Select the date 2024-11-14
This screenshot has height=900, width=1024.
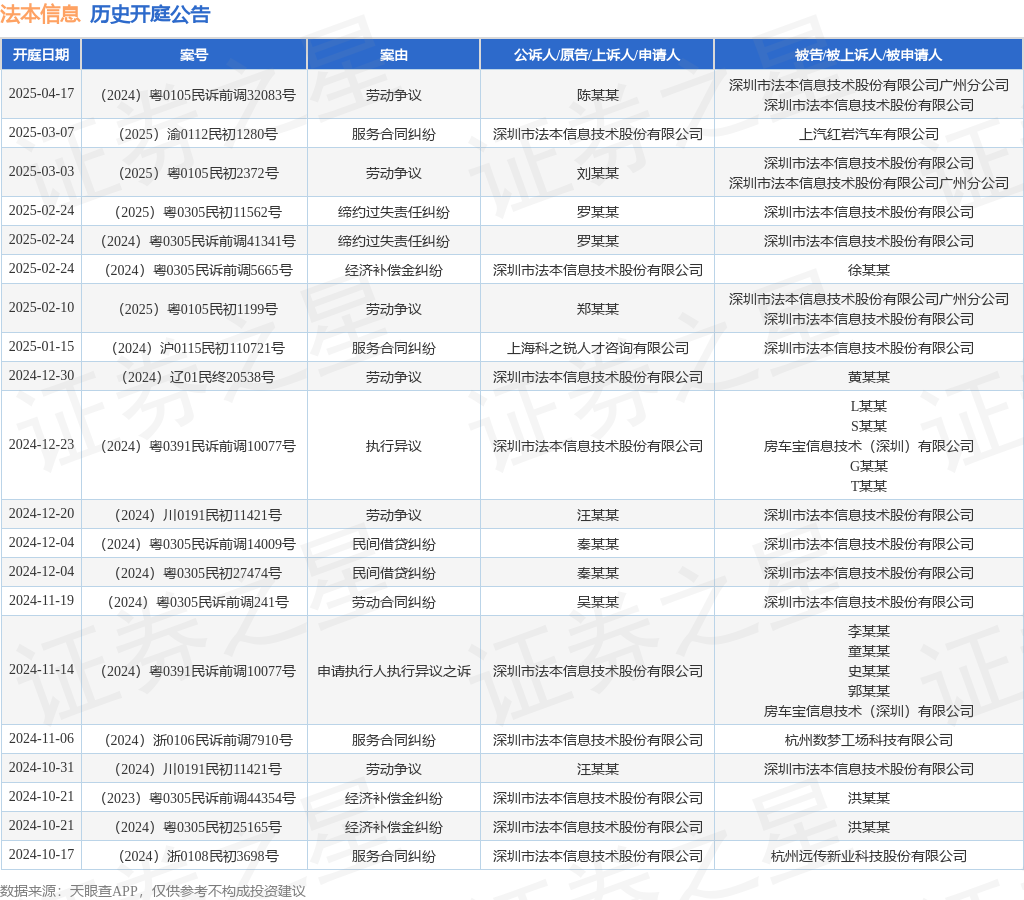tap(41, 669)
